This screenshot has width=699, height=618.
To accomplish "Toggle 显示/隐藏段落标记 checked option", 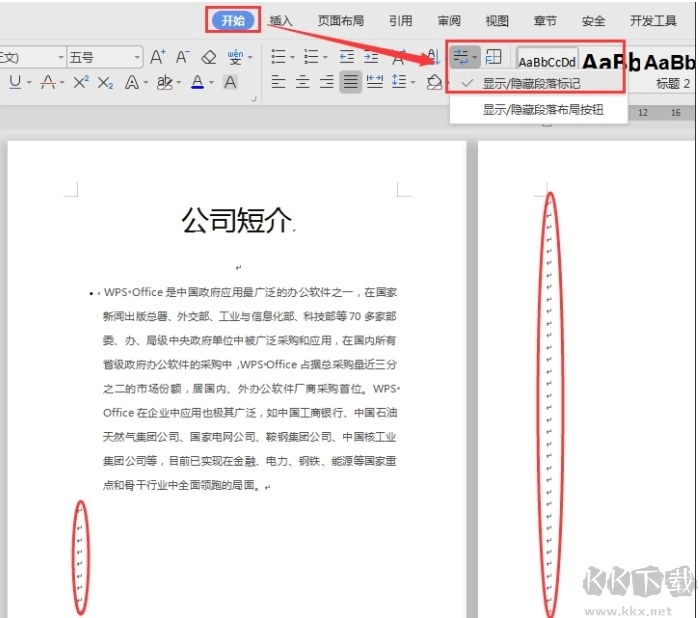I will tap(530, 84).
